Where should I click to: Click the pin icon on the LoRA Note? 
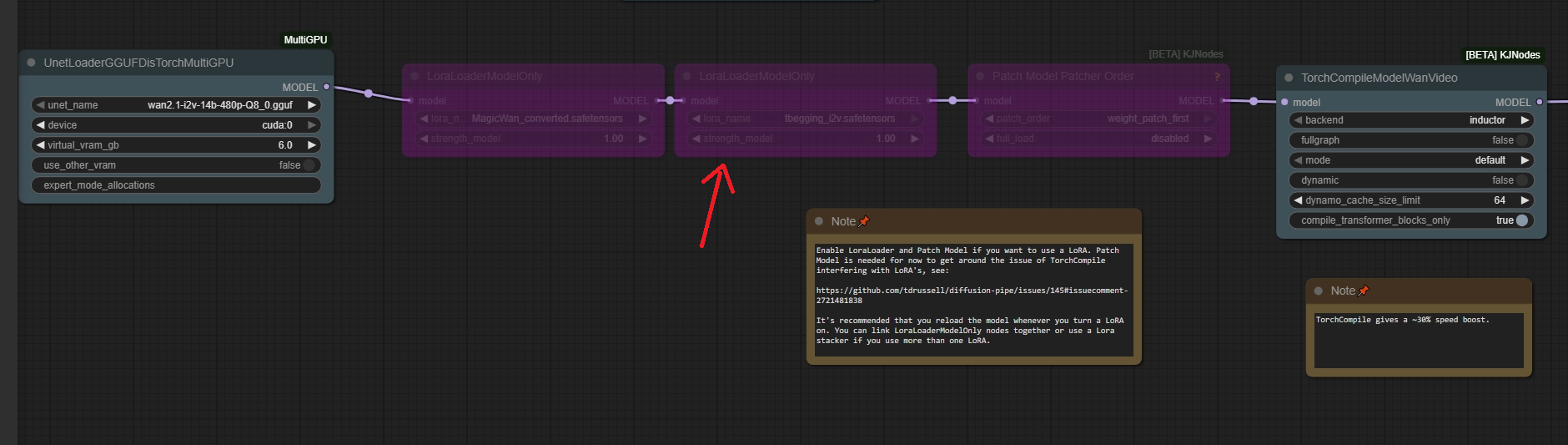pos(864,221)
